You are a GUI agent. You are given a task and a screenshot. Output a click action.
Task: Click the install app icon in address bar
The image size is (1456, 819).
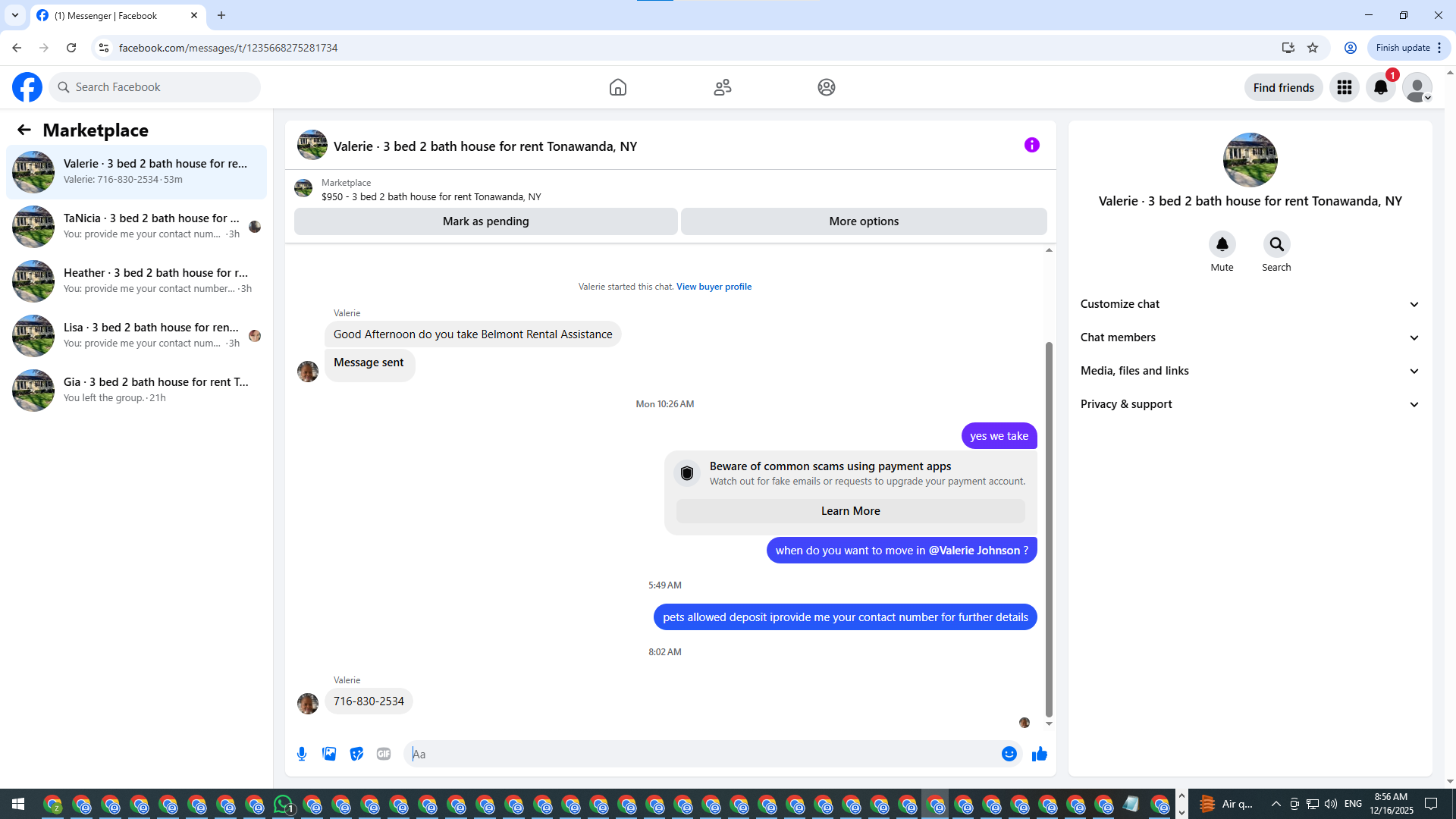(1288, 48)
